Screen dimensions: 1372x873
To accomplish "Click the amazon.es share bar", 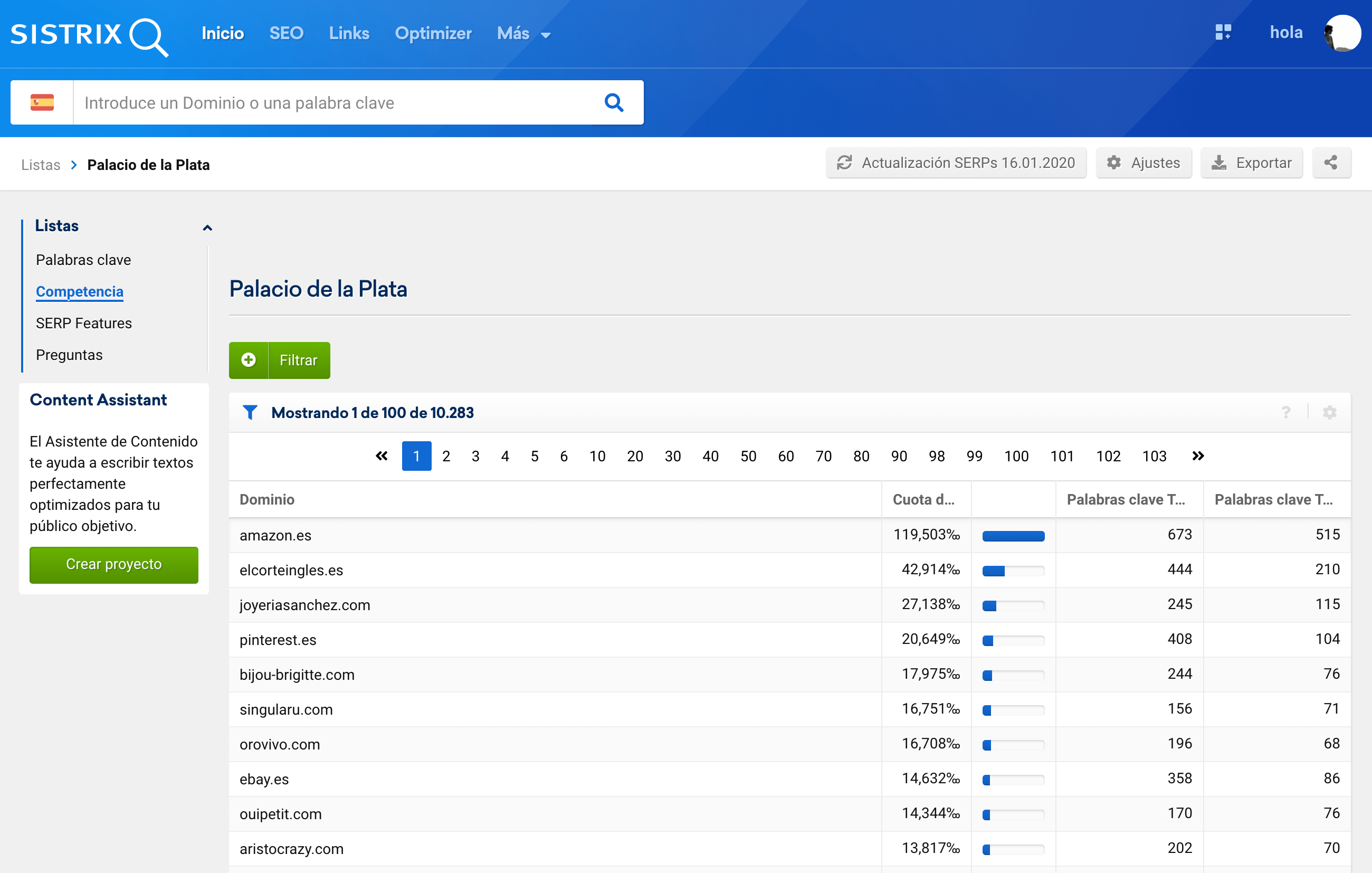I will pyautogui.click(x=1013, y=536).
